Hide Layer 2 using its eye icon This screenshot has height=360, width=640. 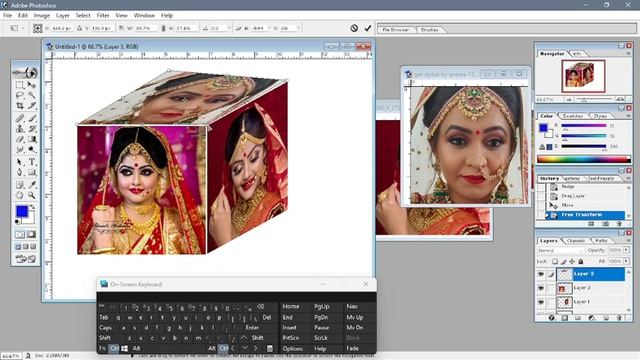click(x=541, y=288)
